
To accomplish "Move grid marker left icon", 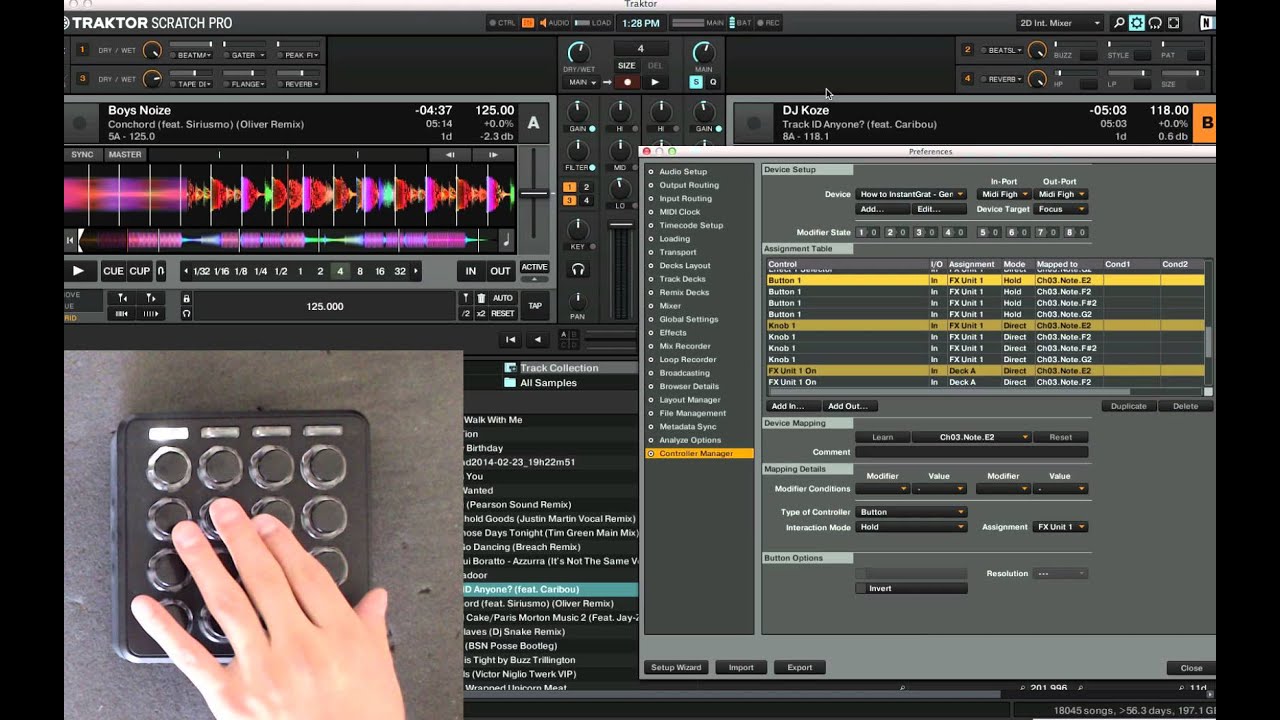I will (122, 298).
